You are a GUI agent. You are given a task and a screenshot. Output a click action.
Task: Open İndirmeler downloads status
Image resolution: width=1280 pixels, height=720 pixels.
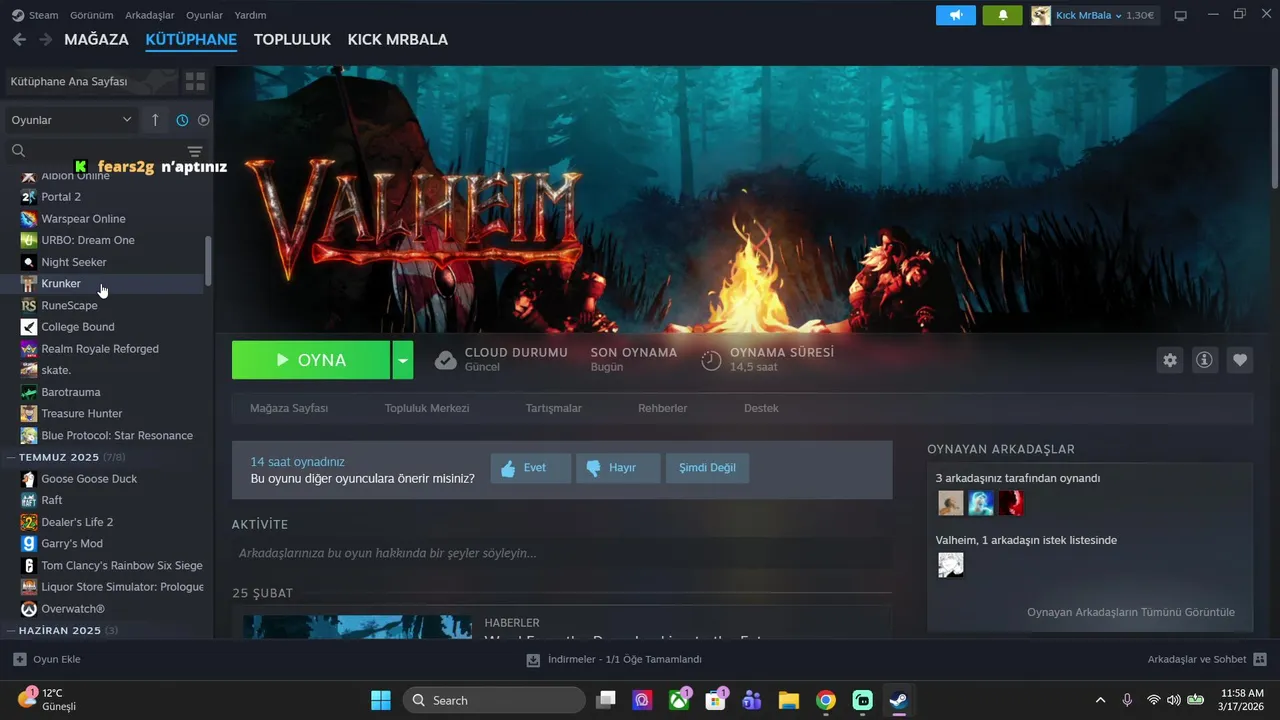point(614,660)
